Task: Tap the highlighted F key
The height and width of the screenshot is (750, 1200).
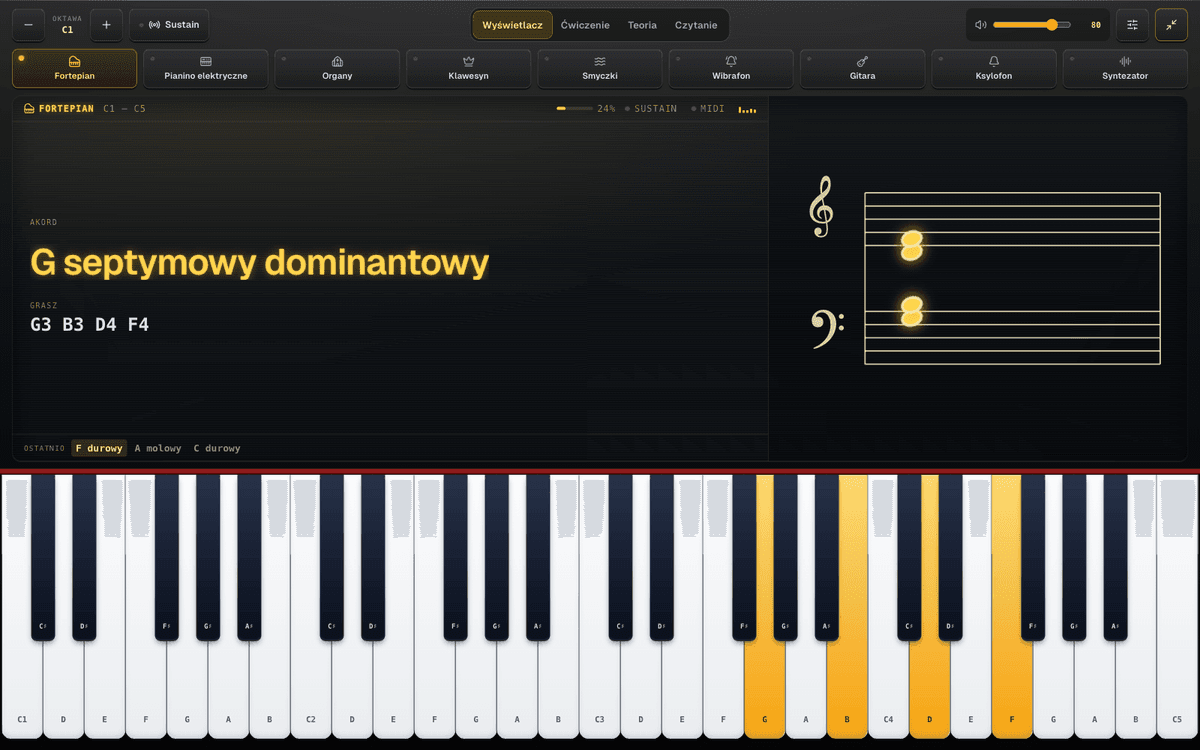Action: pos(1012,690)
